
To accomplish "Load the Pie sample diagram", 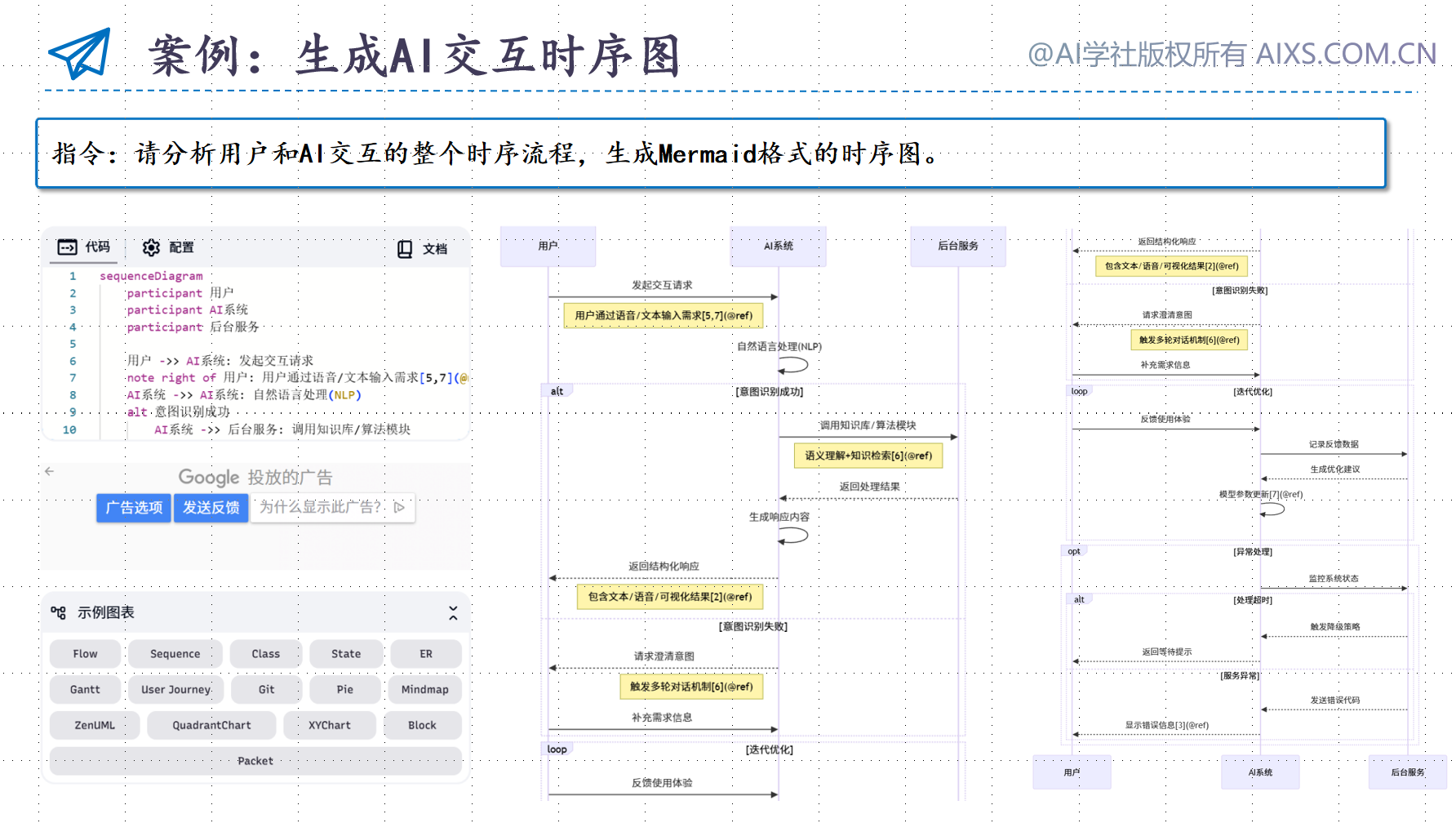I will point(345,690).
